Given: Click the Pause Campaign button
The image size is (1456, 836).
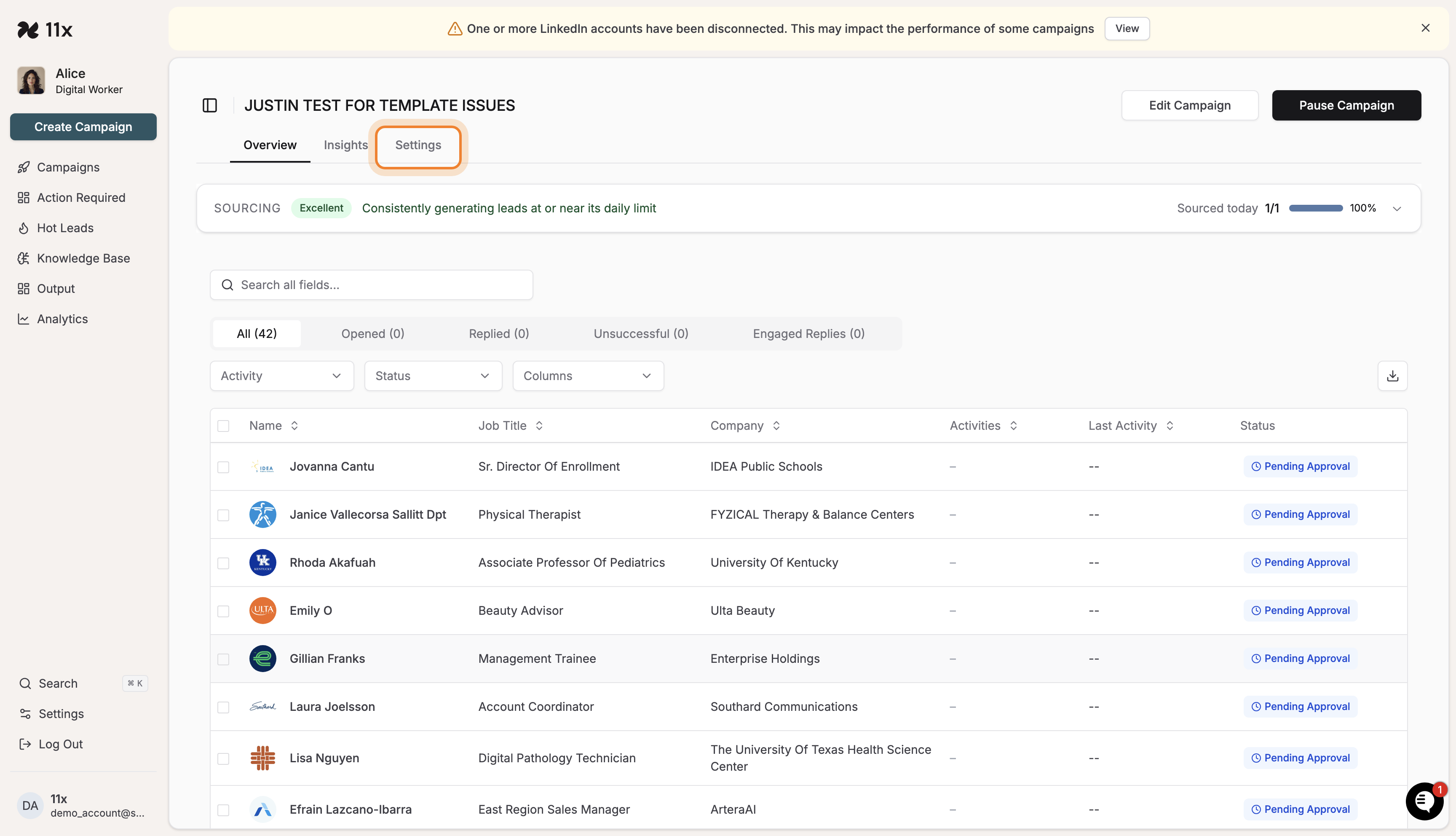Looking at the screenshot, I should coord(1346,105).
